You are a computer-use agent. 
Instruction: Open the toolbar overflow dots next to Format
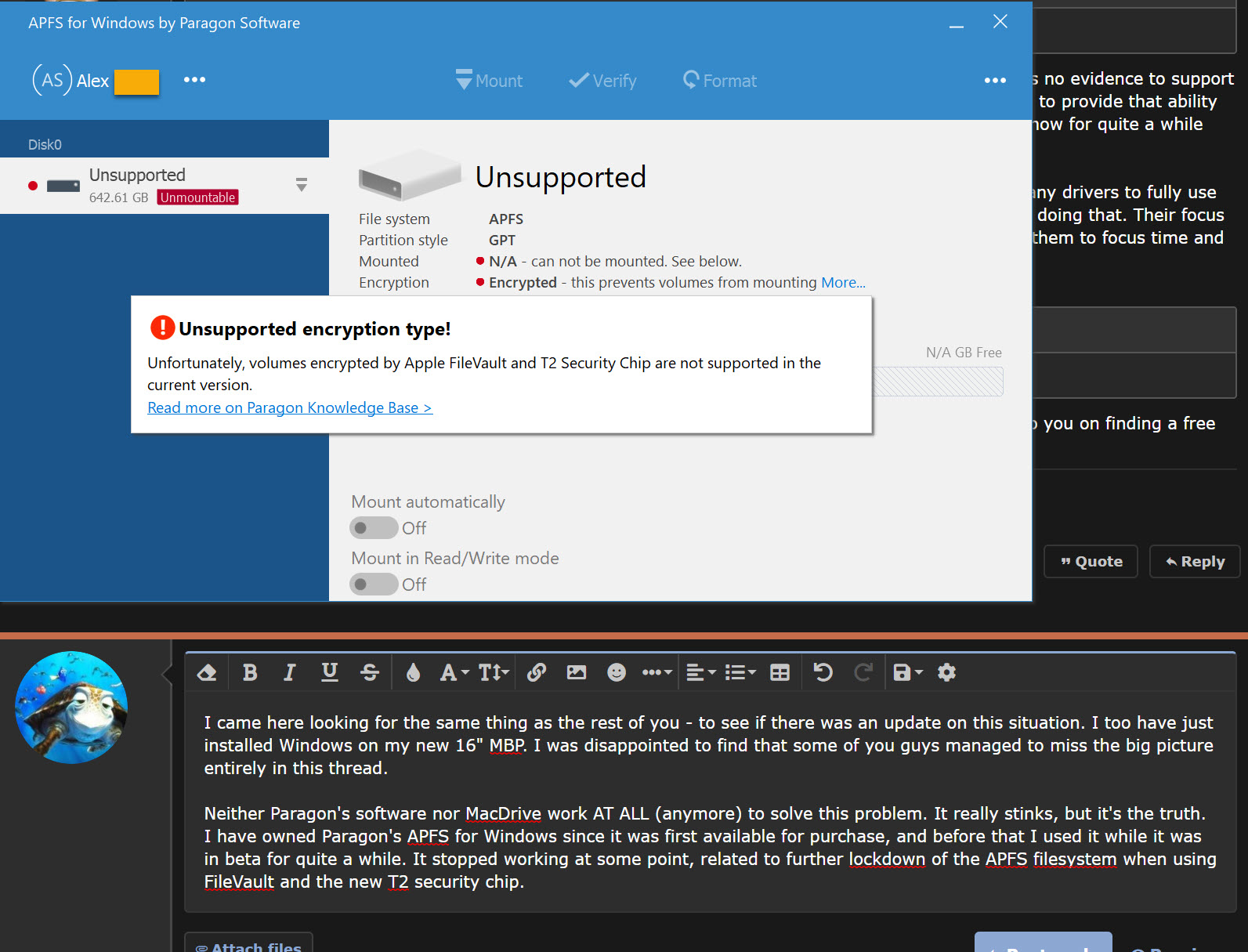click(x=995, y=81)
